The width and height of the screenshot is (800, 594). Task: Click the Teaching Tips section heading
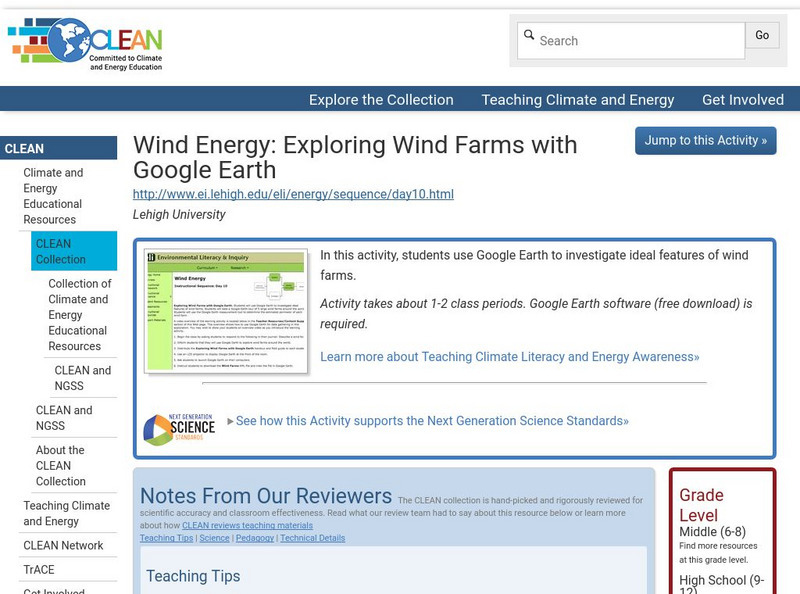tap(193, 576)
